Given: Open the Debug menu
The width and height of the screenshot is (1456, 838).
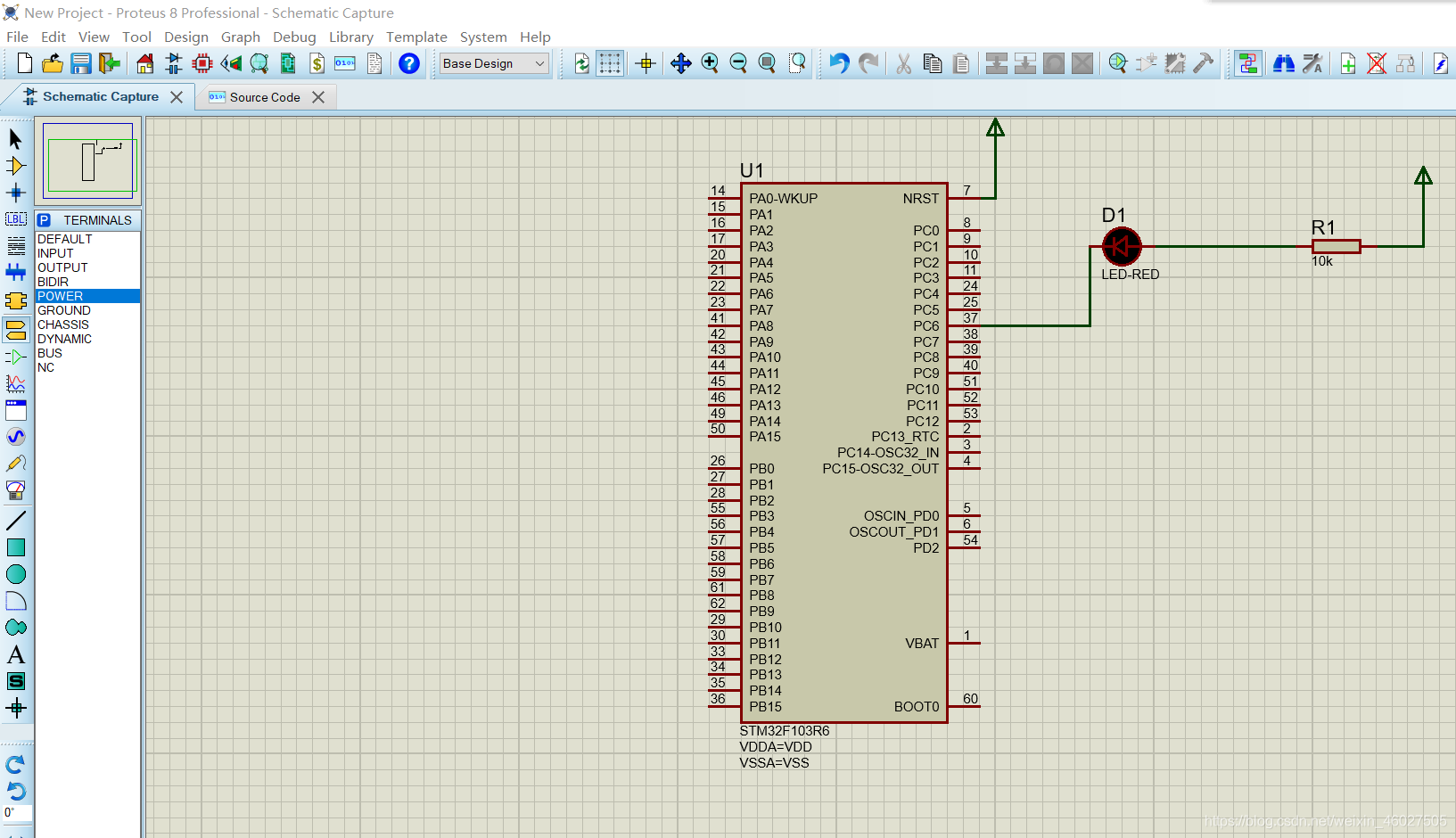Looking at the screenshot, I should [294, 37].
